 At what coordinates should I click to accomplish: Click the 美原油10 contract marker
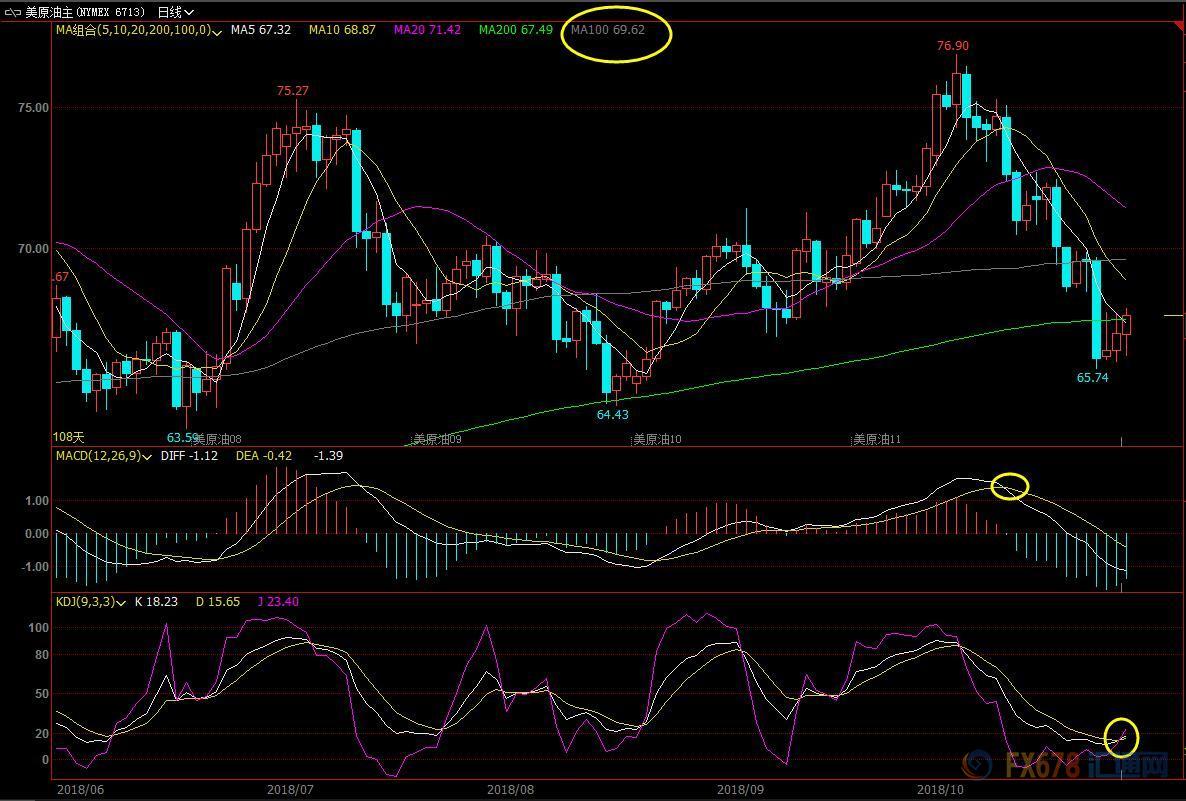pyautogui.click(x=657, y=439)
